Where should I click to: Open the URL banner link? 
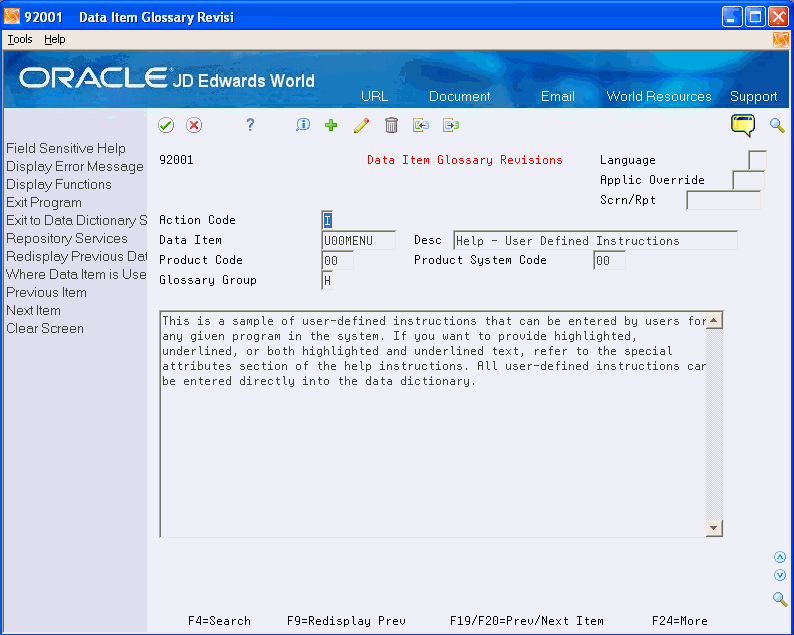[x=375, y=96]
